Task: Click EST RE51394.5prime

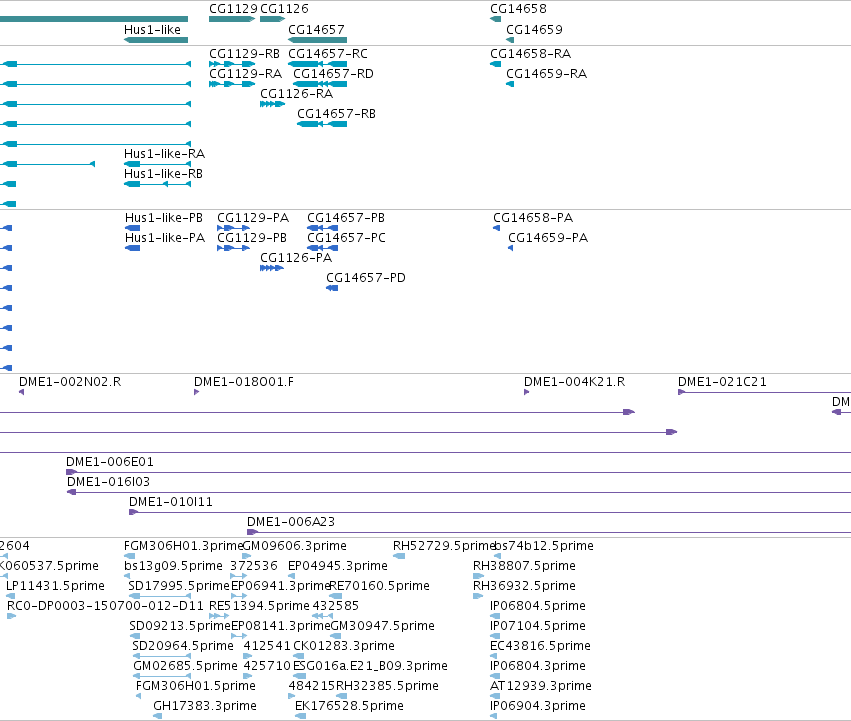Action: pyautogui.click(x=219, y=616)
